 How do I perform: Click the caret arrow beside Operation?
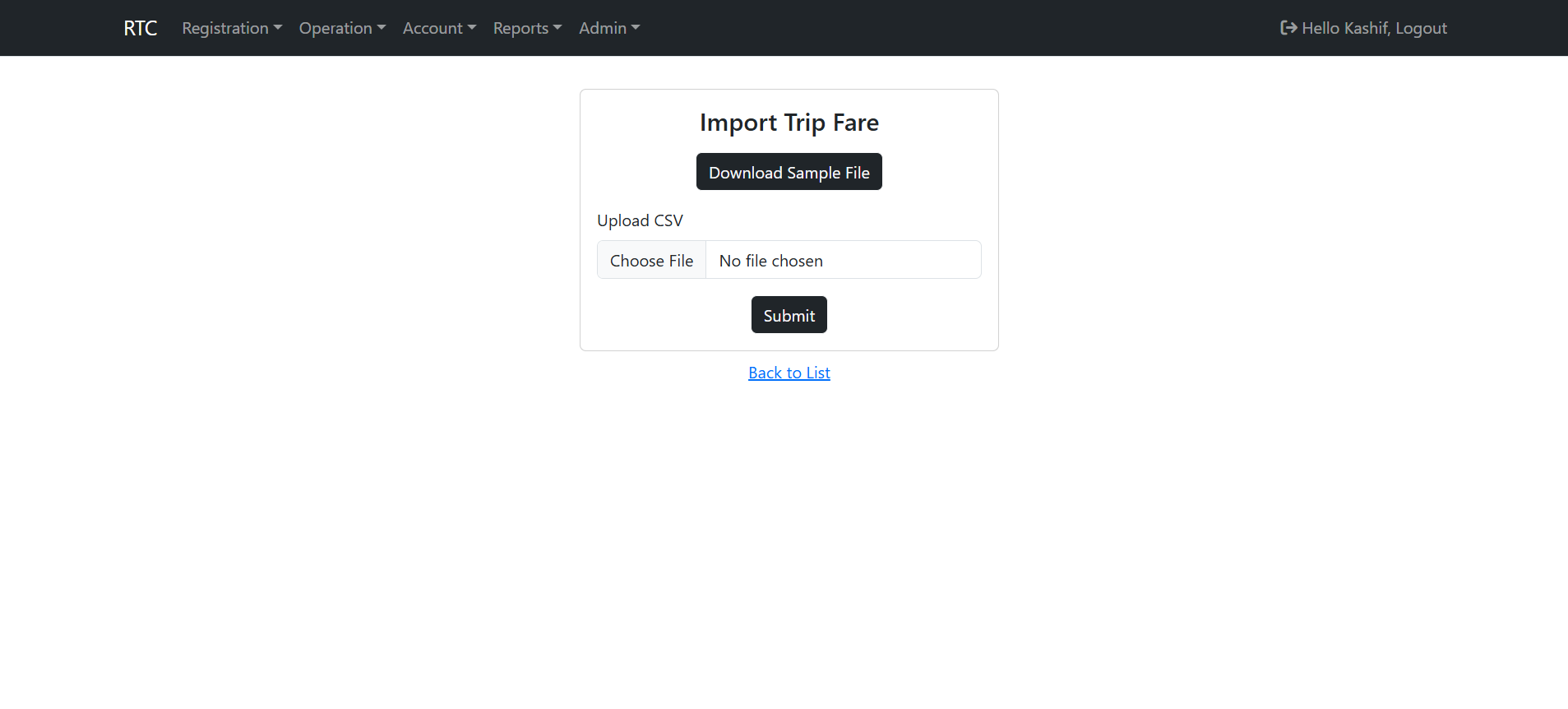[382, 28]
